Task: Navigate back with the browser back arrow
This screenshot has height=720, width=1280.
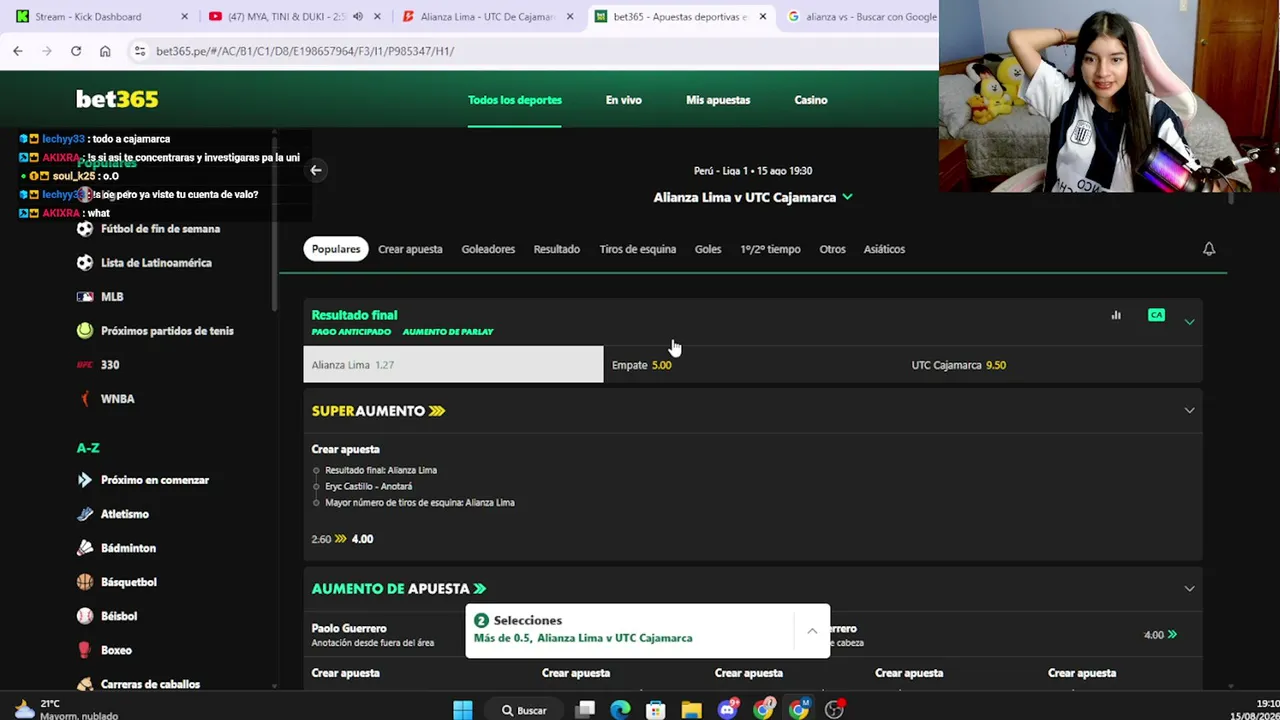Action: [x=18, y=51]
